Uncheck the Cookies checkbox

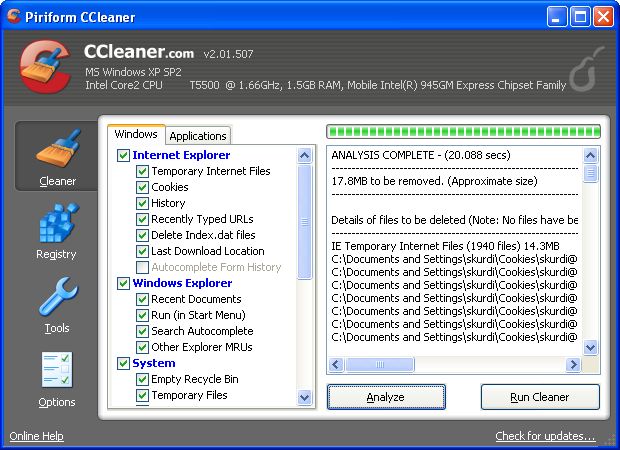coord(142,187)
